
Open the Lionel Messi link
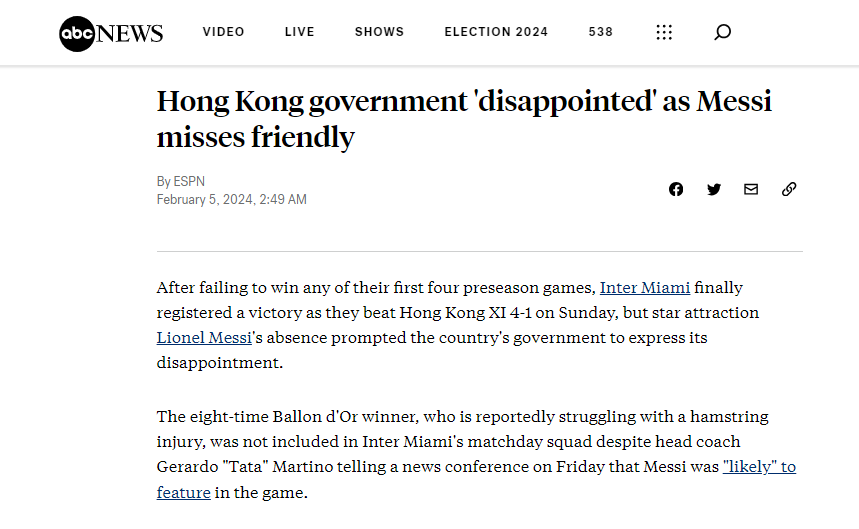tap(204, 338)
